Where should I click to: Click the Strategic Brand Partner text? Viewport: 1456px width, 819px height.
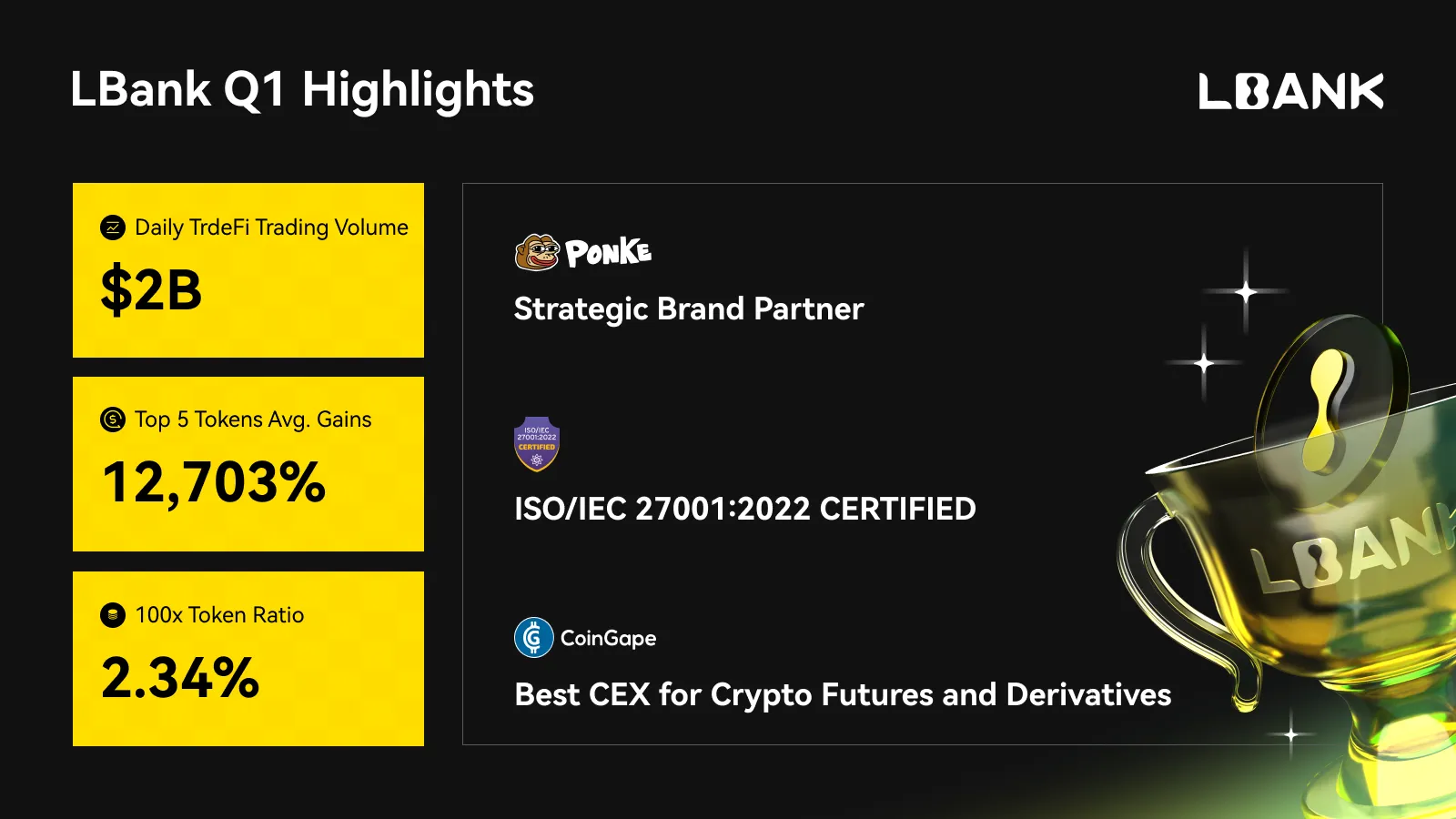click(x=689, y=309)
